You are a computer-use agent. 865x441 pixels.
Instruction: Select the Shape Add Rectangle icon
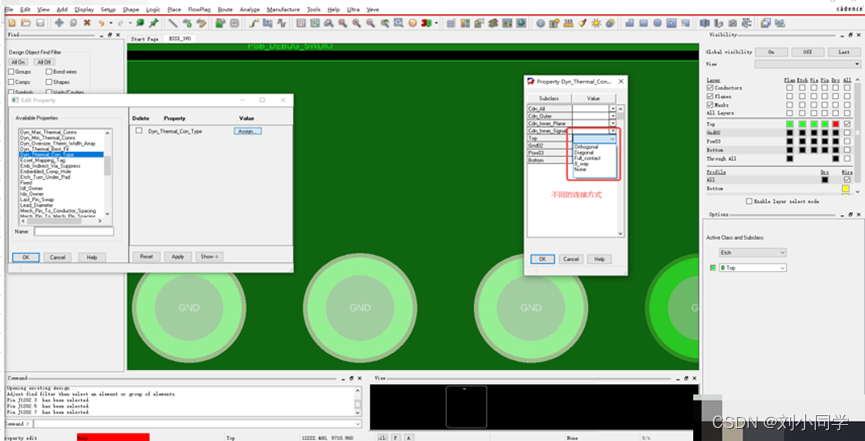(x=643, y=23)
